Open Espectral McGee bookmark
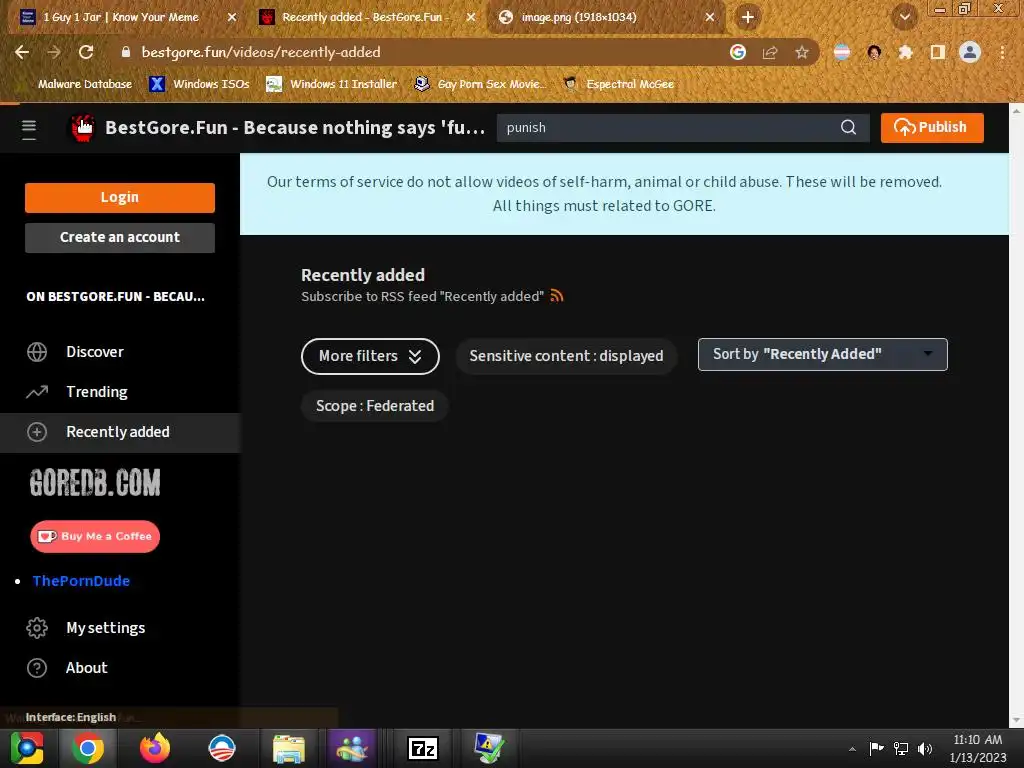 click(618, 84)
